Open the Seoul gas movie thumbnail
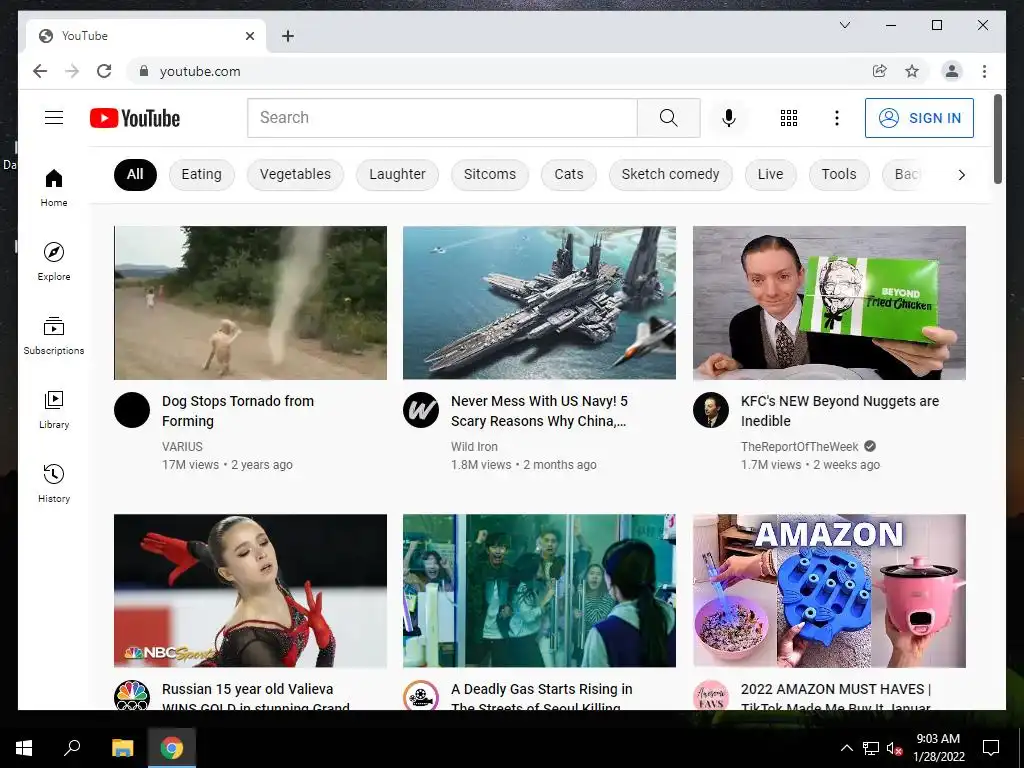This screenshot has width=1024, height=768. (539, 590)
